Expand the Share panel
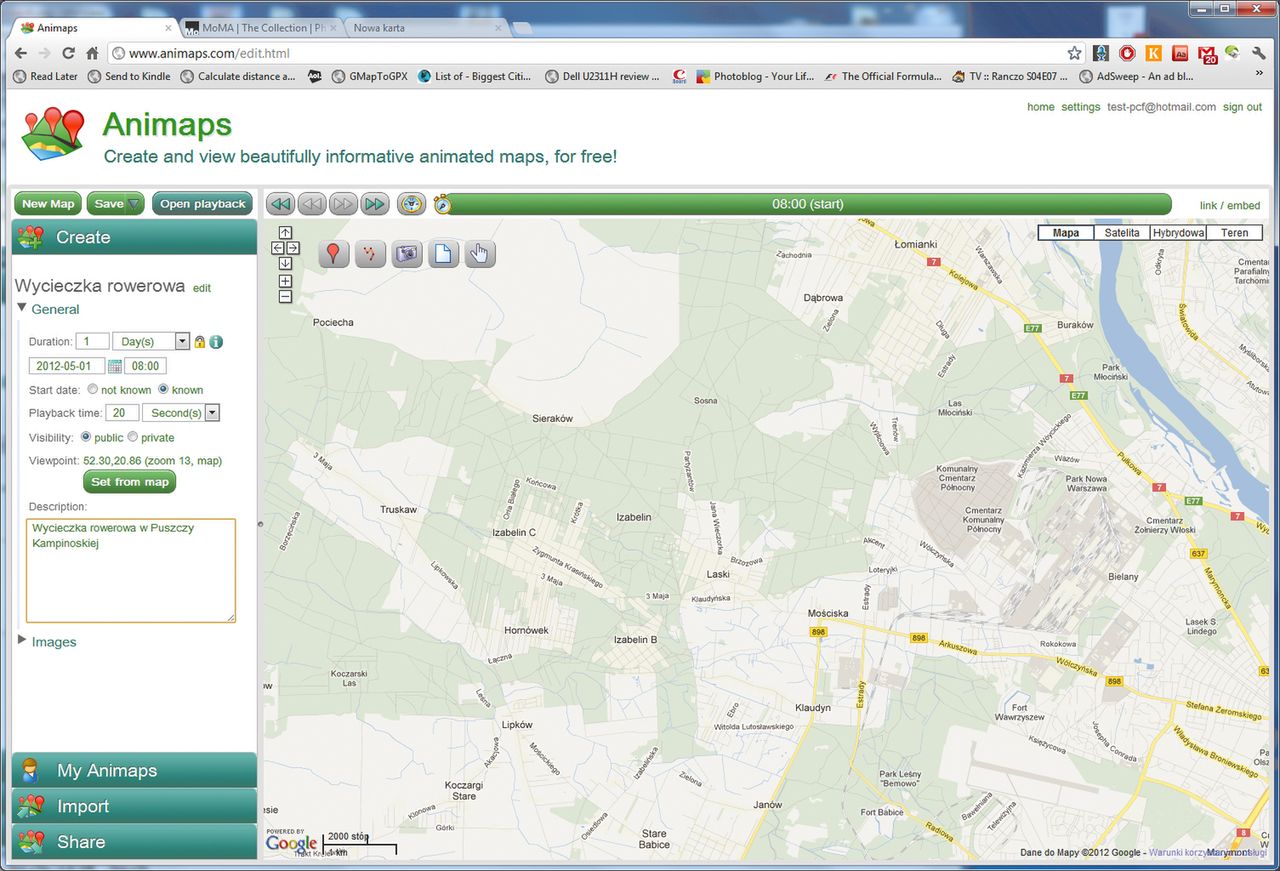1280x871 pixels. tap(134, 842)
